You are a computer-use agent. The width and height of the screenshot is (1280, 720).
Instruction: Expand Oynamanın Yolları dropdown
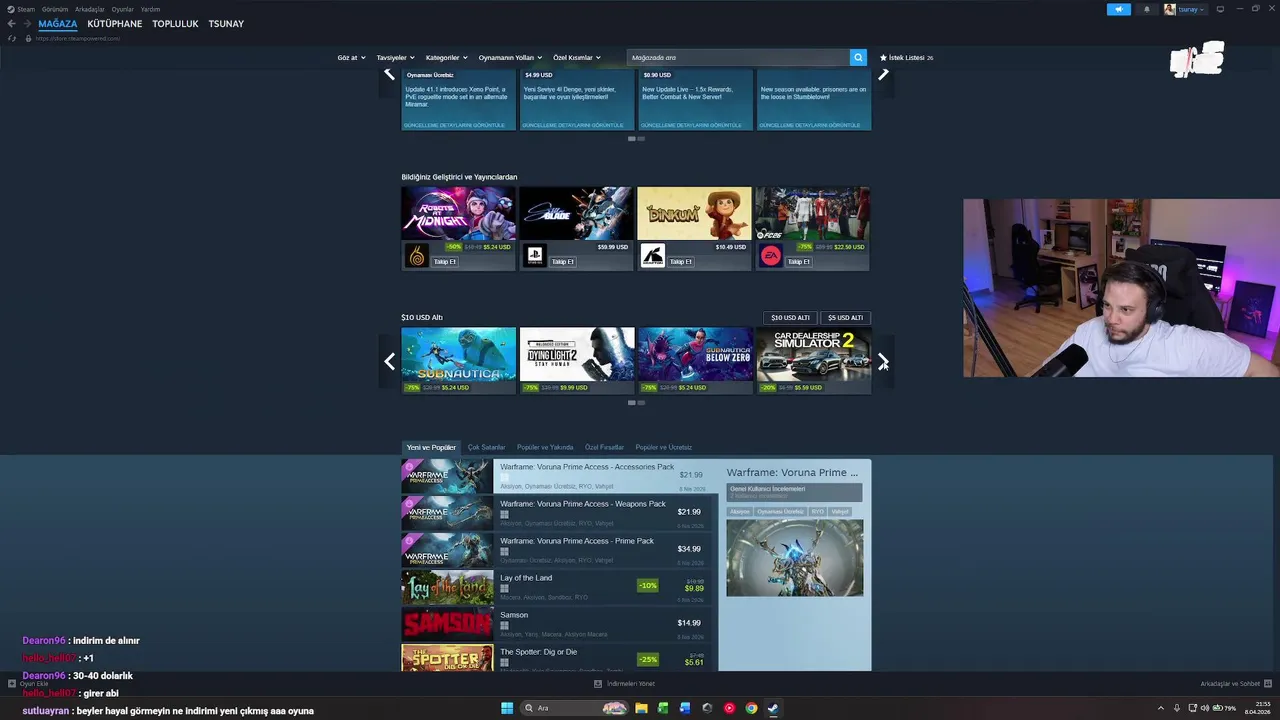tap(509, 58)
